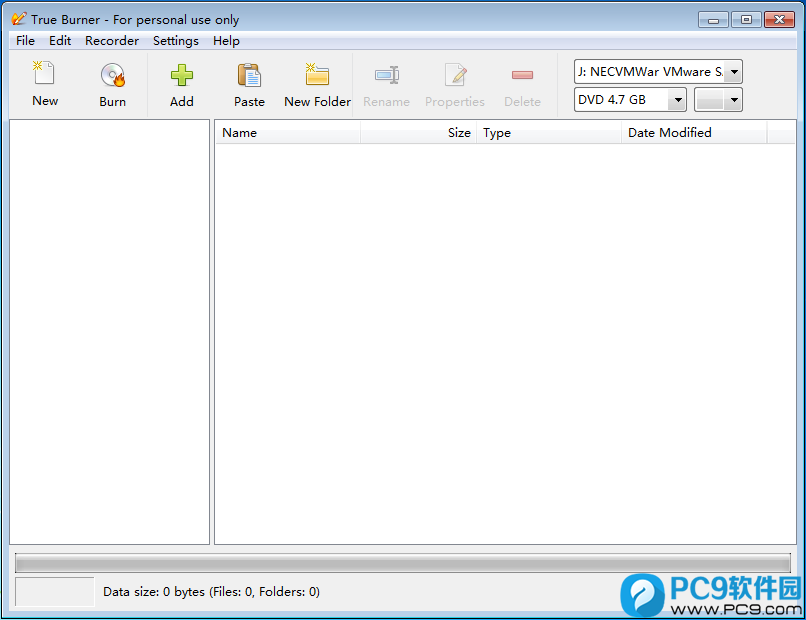Image resolution: width=806 pixels, height=620 pixels.
Task: Click the red Delete icon
Action: point(522,75)
